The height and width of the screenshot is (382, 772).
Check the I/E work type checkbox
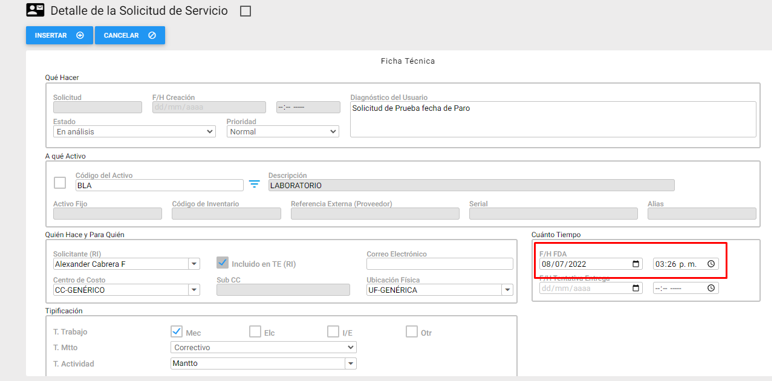(x=333, y=331)
